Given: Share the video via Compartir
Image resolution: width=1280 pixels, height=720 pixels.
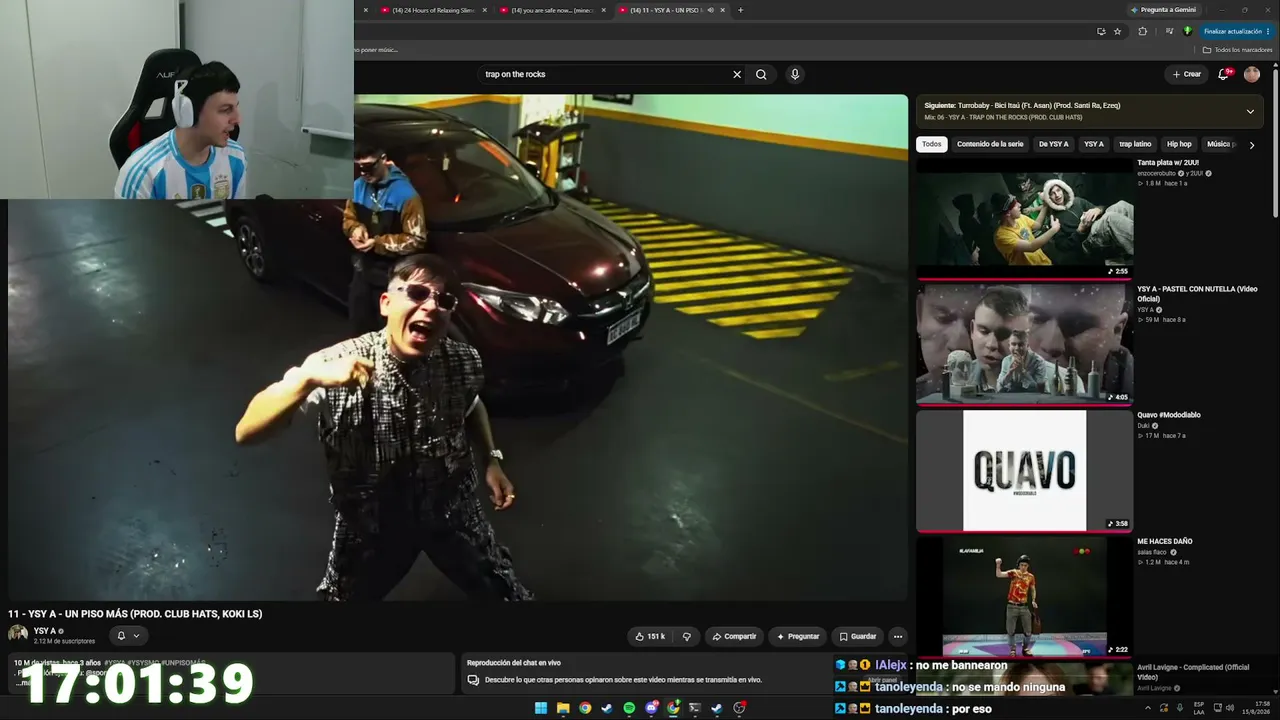Looking at the screenshot, I should [x=733, y=636].
